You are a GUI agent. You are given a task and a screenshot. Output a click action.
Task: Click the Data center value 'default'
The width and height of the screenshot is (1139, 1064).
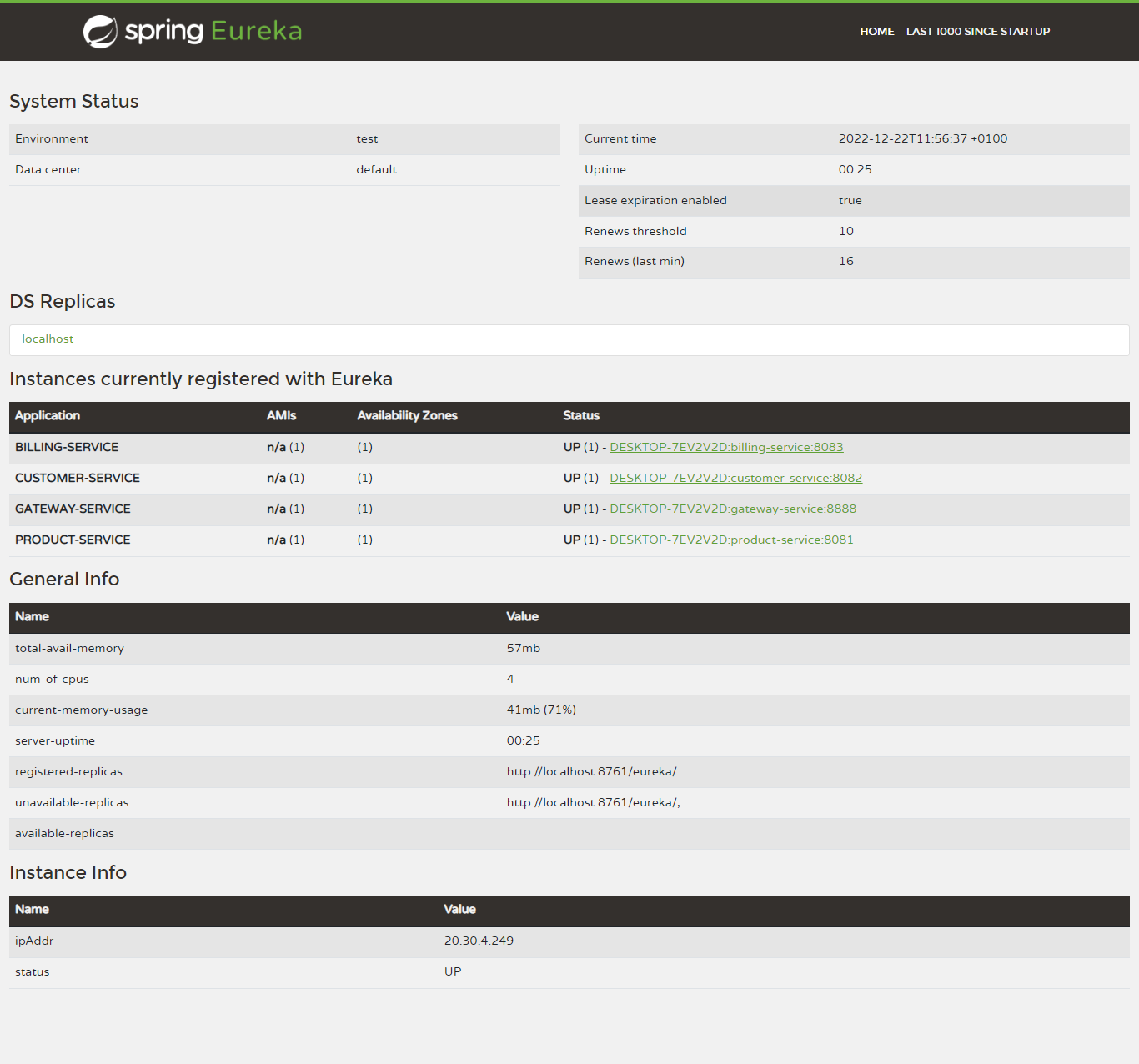click(376, 170)
